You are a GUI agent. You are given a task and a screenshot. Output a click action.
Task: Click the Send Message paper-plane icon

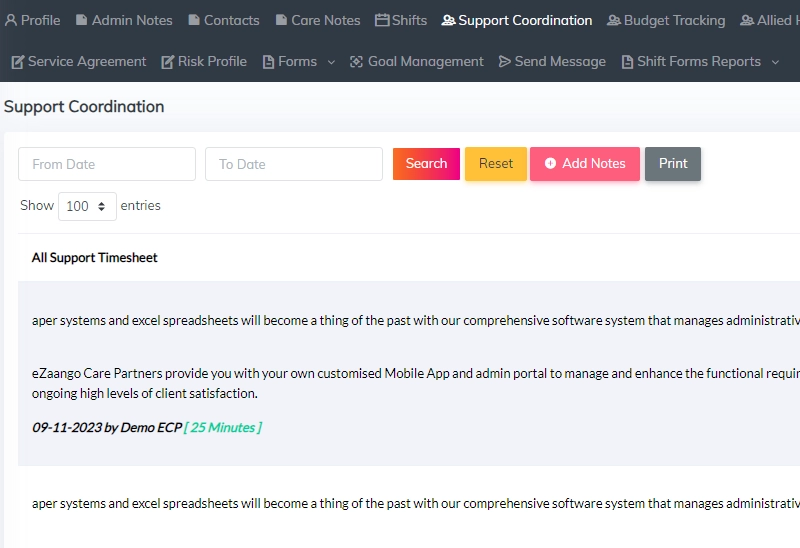coord(505,62)
